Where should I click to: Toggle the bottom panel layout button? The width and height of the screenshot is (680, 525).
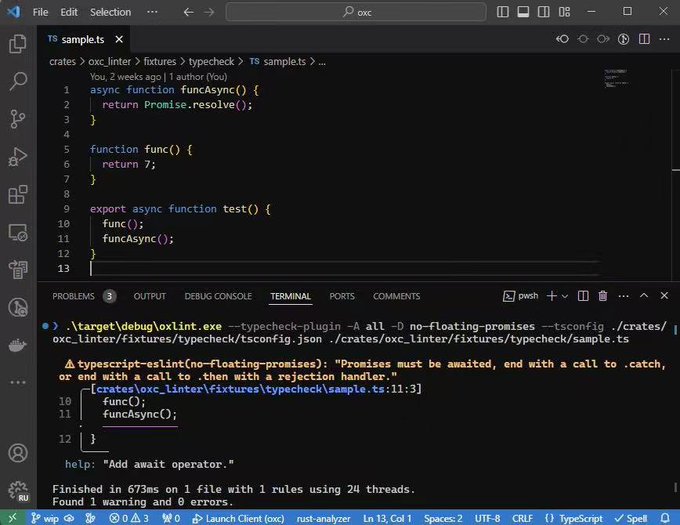[x=523, y=12]
